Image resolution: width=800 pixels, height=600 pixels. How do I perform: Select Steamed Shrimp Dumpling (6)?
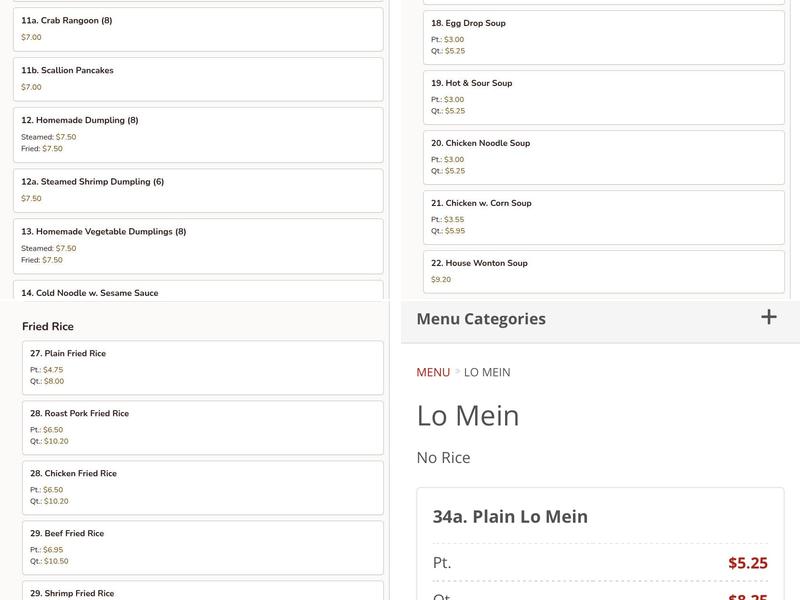click(202, 190)
